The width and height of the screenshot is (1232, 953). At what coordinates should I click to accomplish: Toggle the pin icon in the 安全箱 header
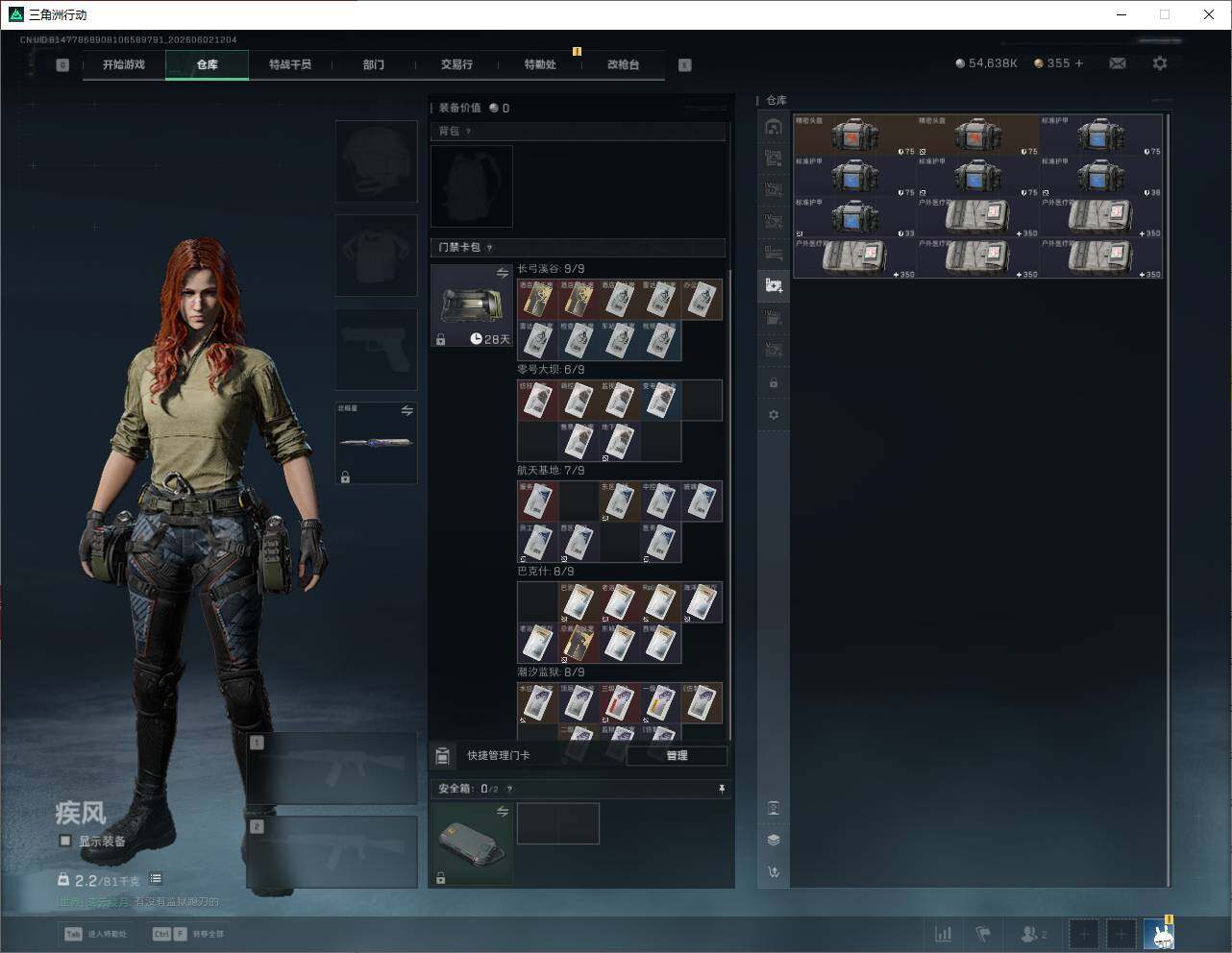(x=722, y=789)
